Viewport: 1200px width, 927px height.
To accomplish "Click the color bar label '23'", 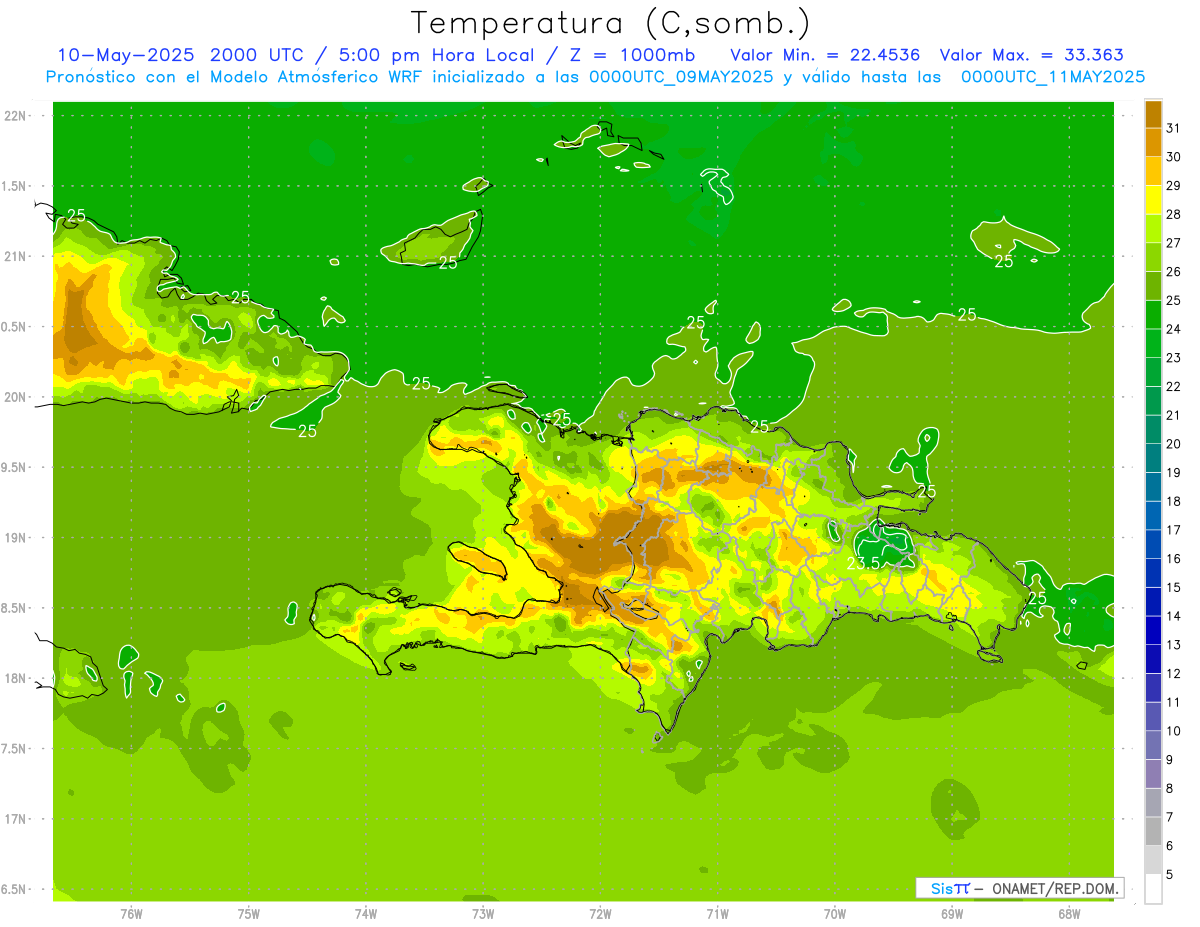I will [x=1174, y=358].
